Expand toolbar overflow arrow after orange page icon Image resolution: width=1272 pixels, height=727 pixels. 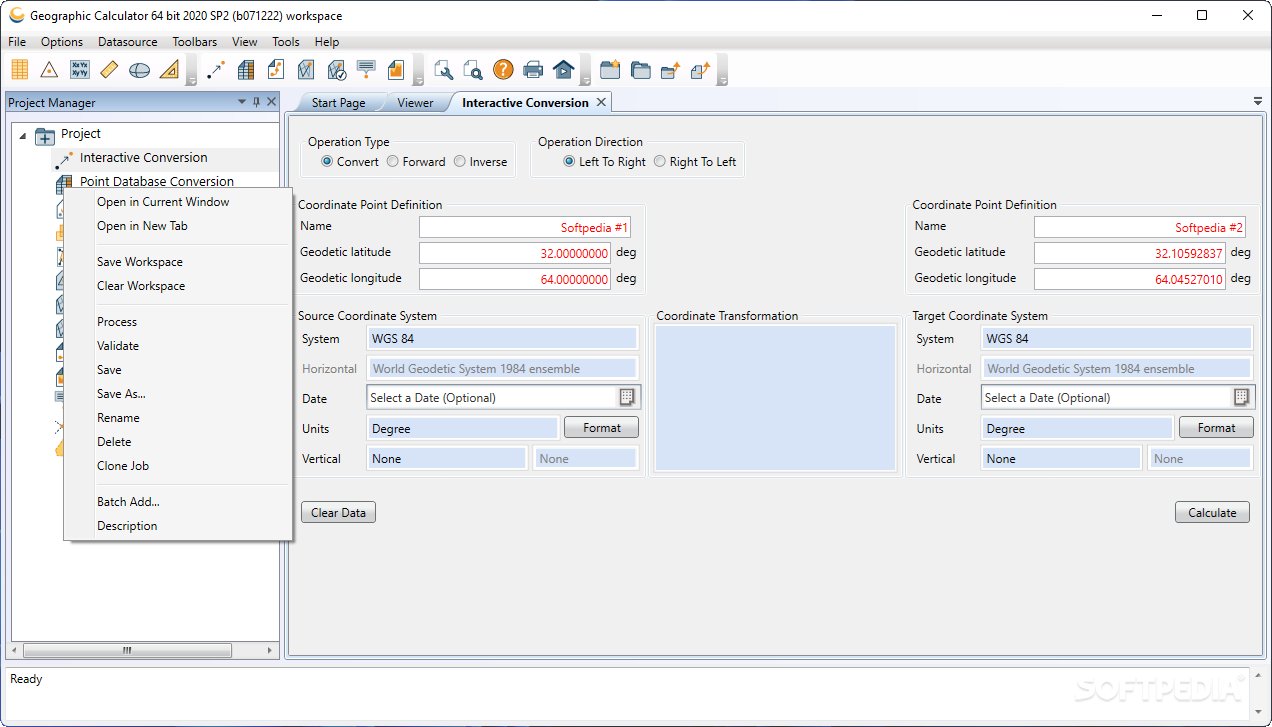(x=419, y=72)
